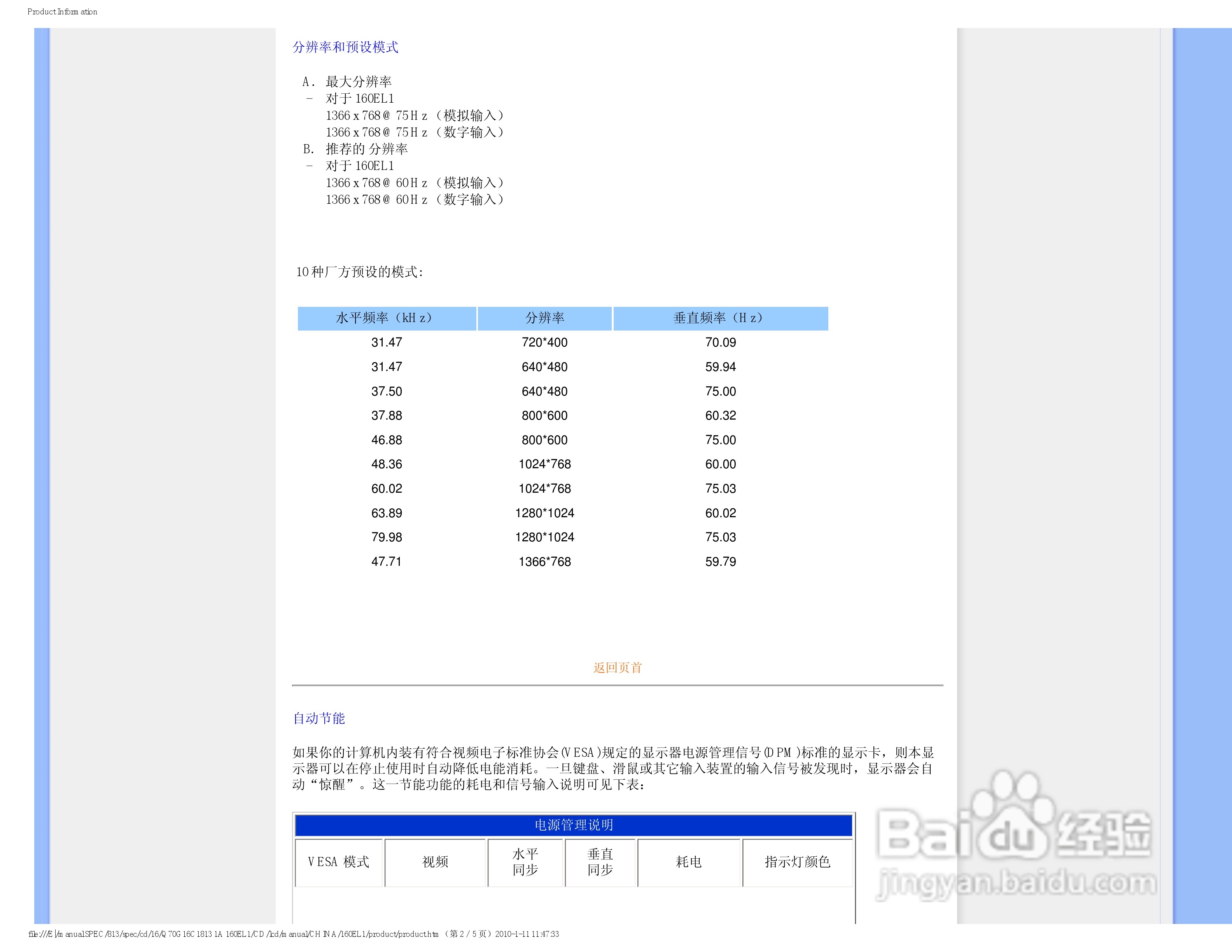The image size is (1232, 952).
Task: Click the VESA 模式 header cell
Action: pyautogui.click(x=338, y=862)
